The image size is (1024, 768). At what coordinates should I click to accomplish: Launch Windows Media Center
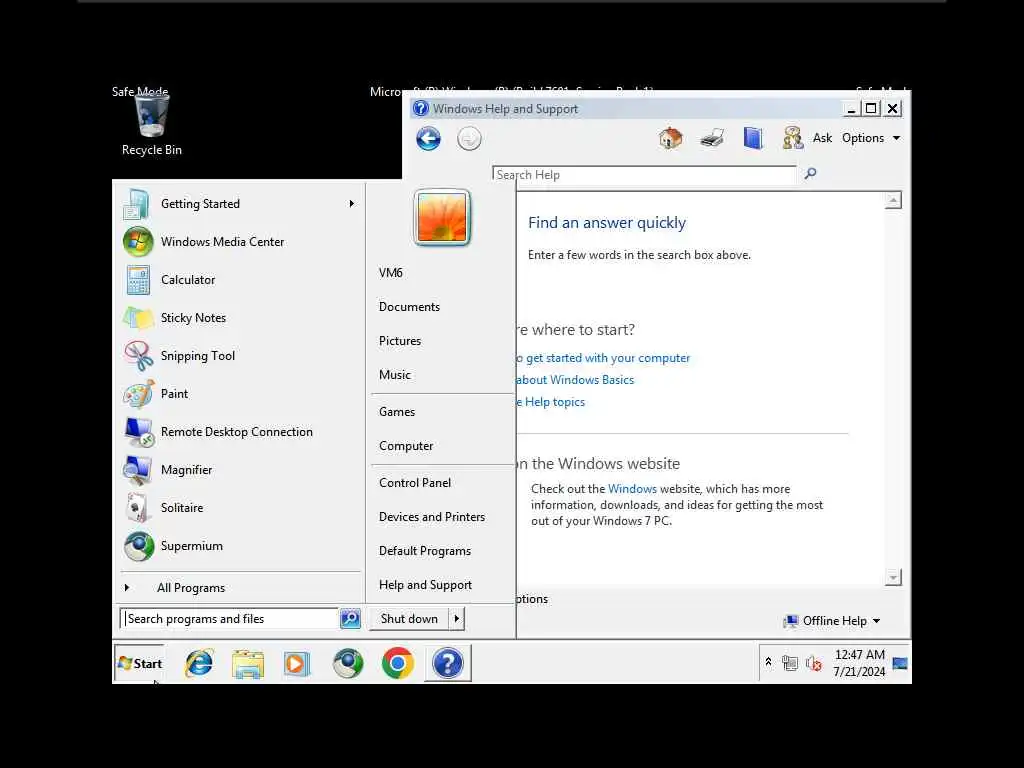[240, 242]
